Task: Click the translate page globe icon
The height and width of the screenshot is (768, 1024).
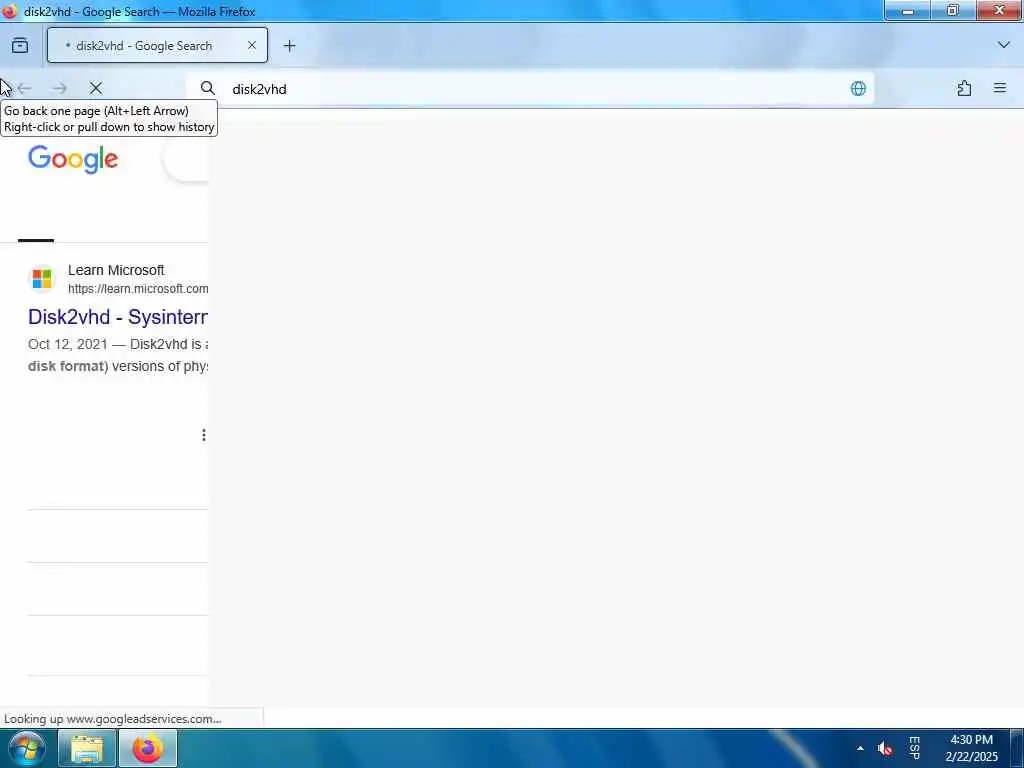Action: coord(858,89)
